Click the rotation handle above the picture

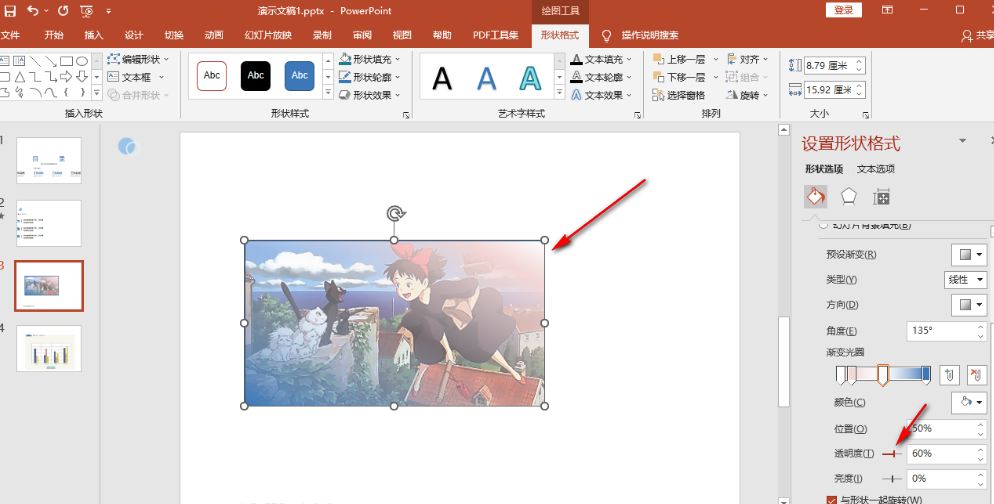pyautogui.click(x=396, y=214)
